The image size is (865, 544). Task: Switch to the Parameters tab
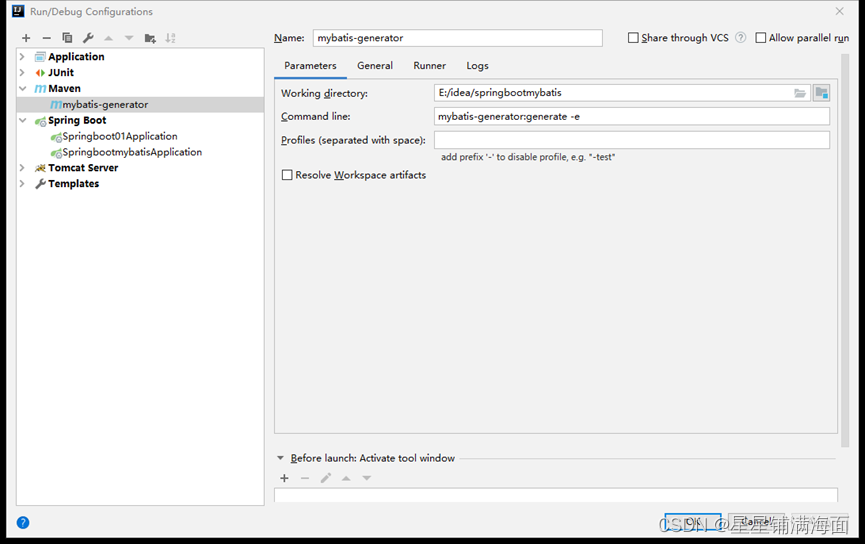pyautogui.click(x=310, y=66)
